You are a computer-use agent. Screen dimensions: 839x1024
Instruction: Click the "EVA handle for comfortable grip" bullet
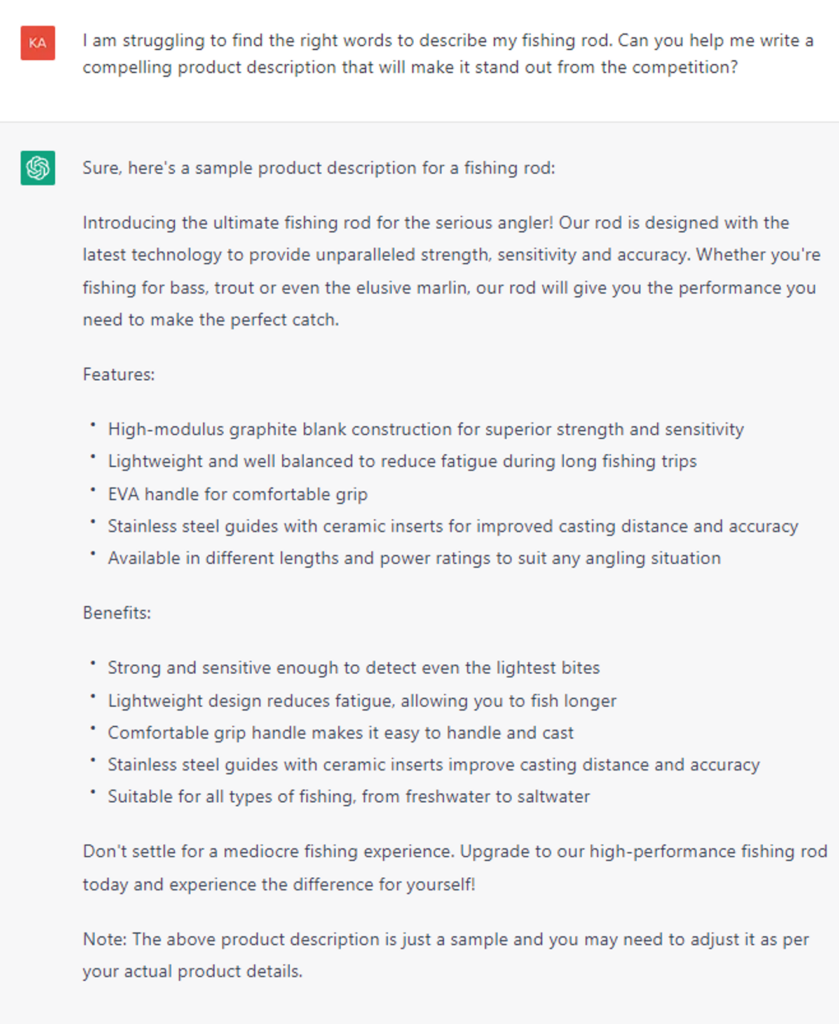click(x=238, y=493)
